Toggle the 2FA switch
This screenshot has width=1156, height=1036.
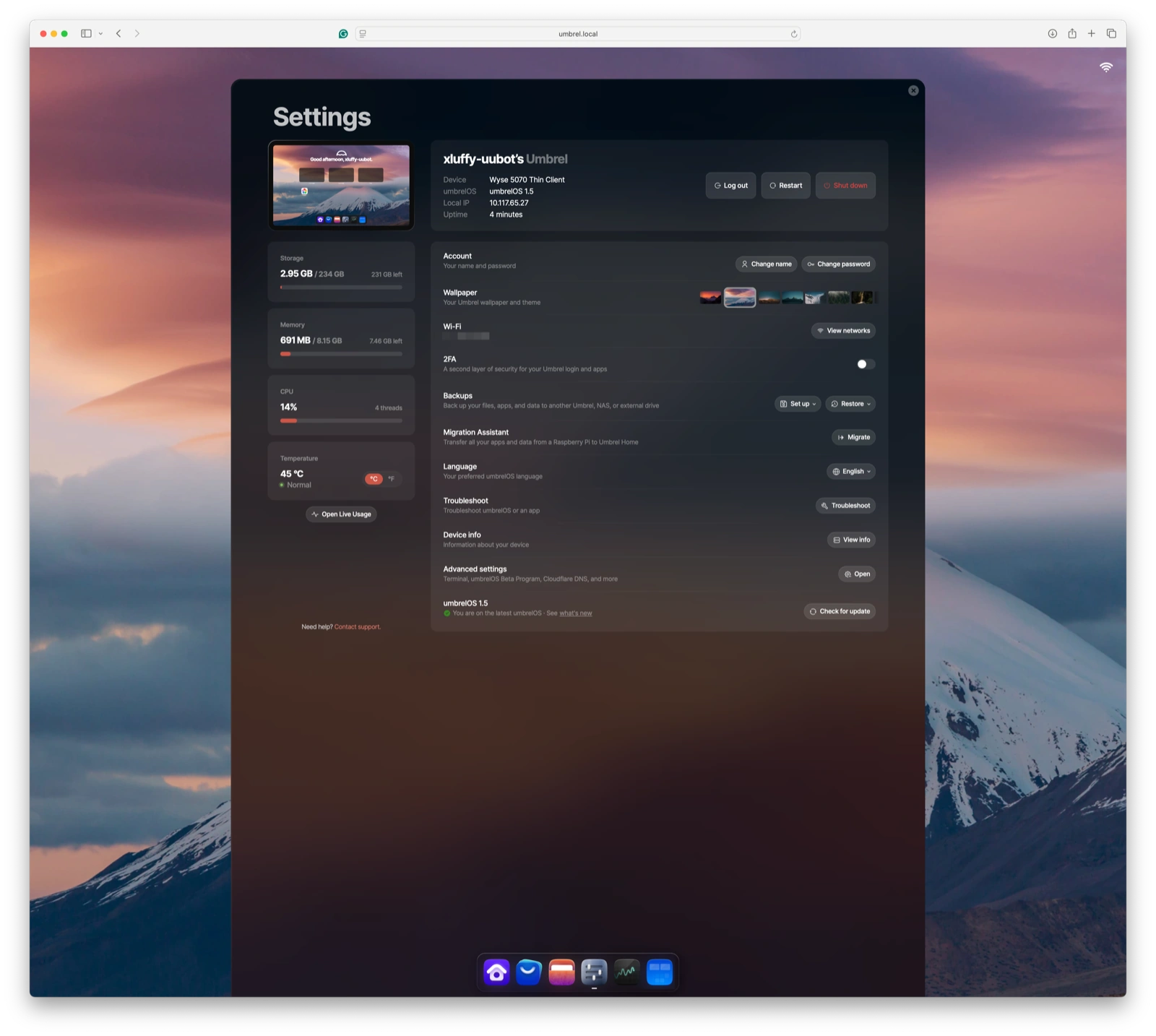(866, 364)
